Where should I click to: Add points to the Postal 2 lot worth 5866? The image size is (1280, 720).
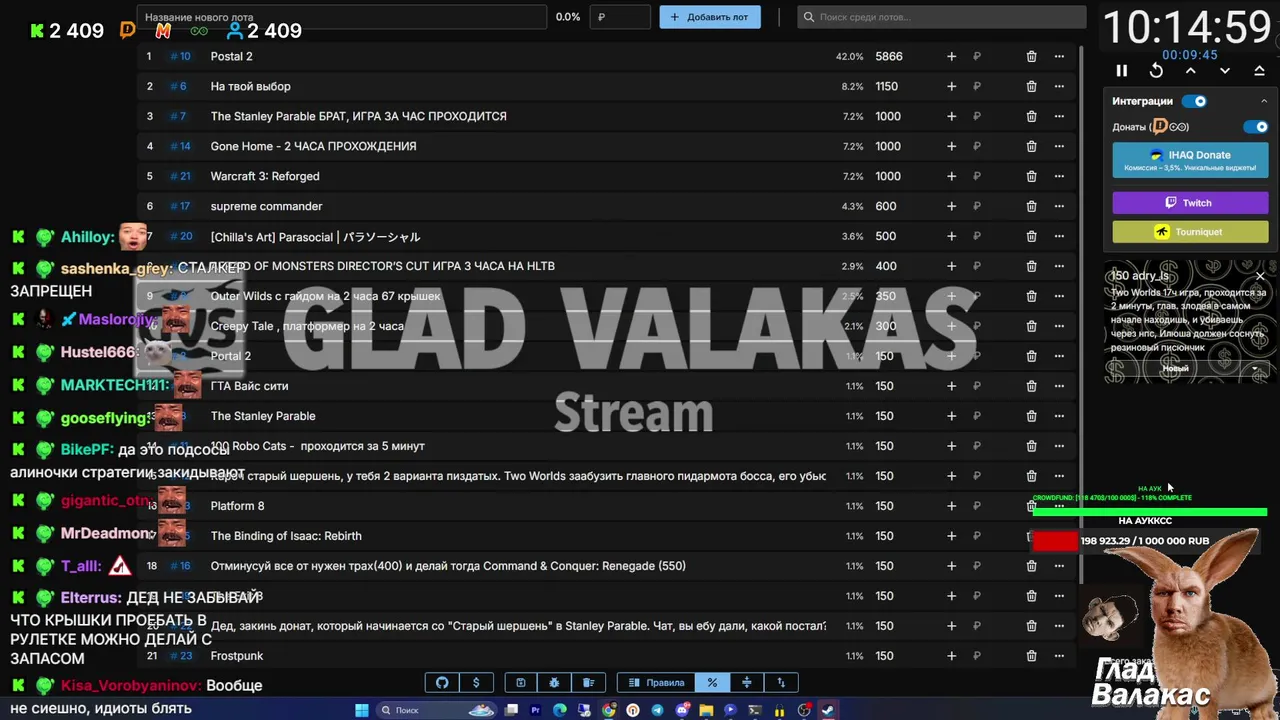click(951, 57)
